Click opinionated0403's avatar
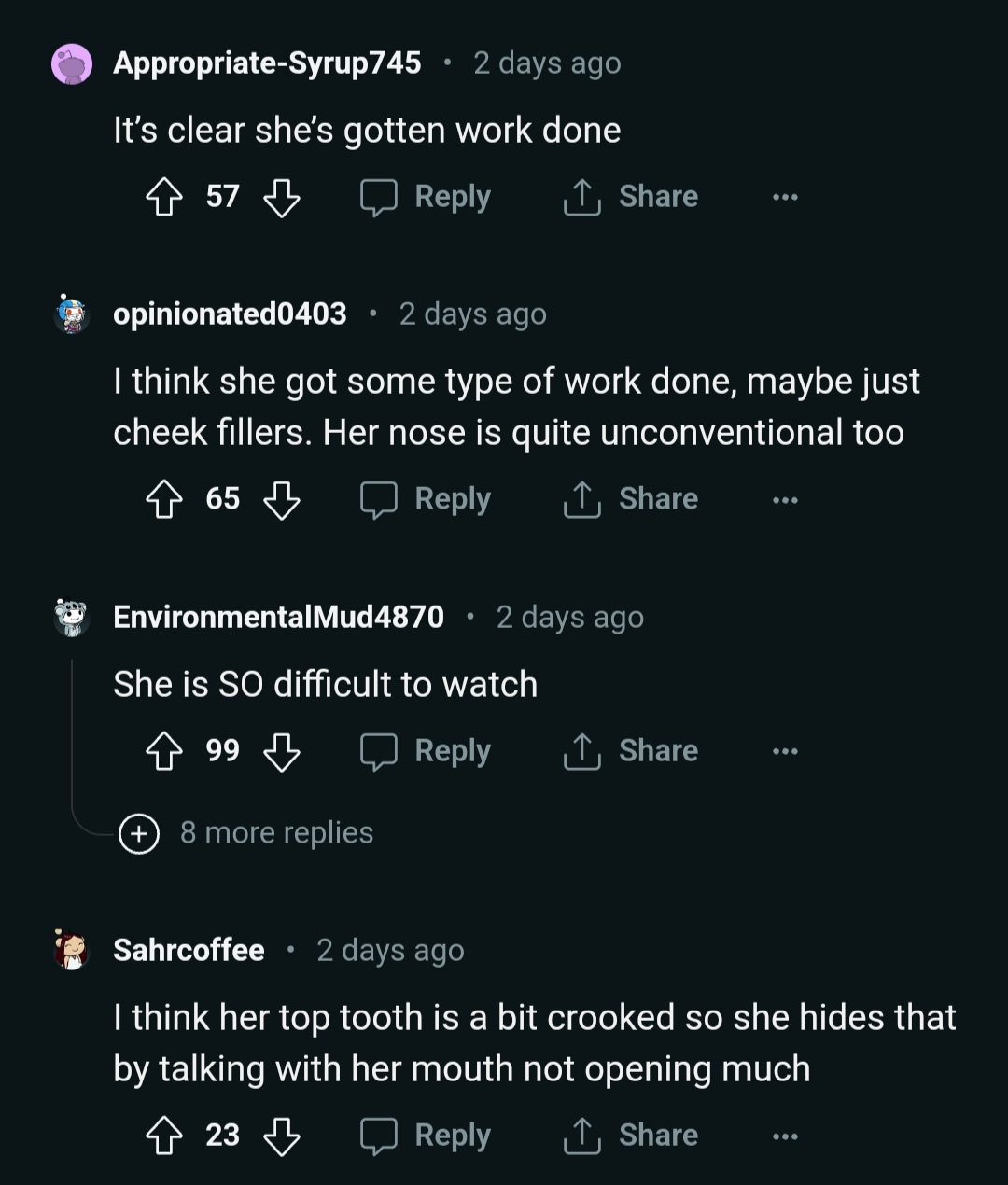 [72, 314]
